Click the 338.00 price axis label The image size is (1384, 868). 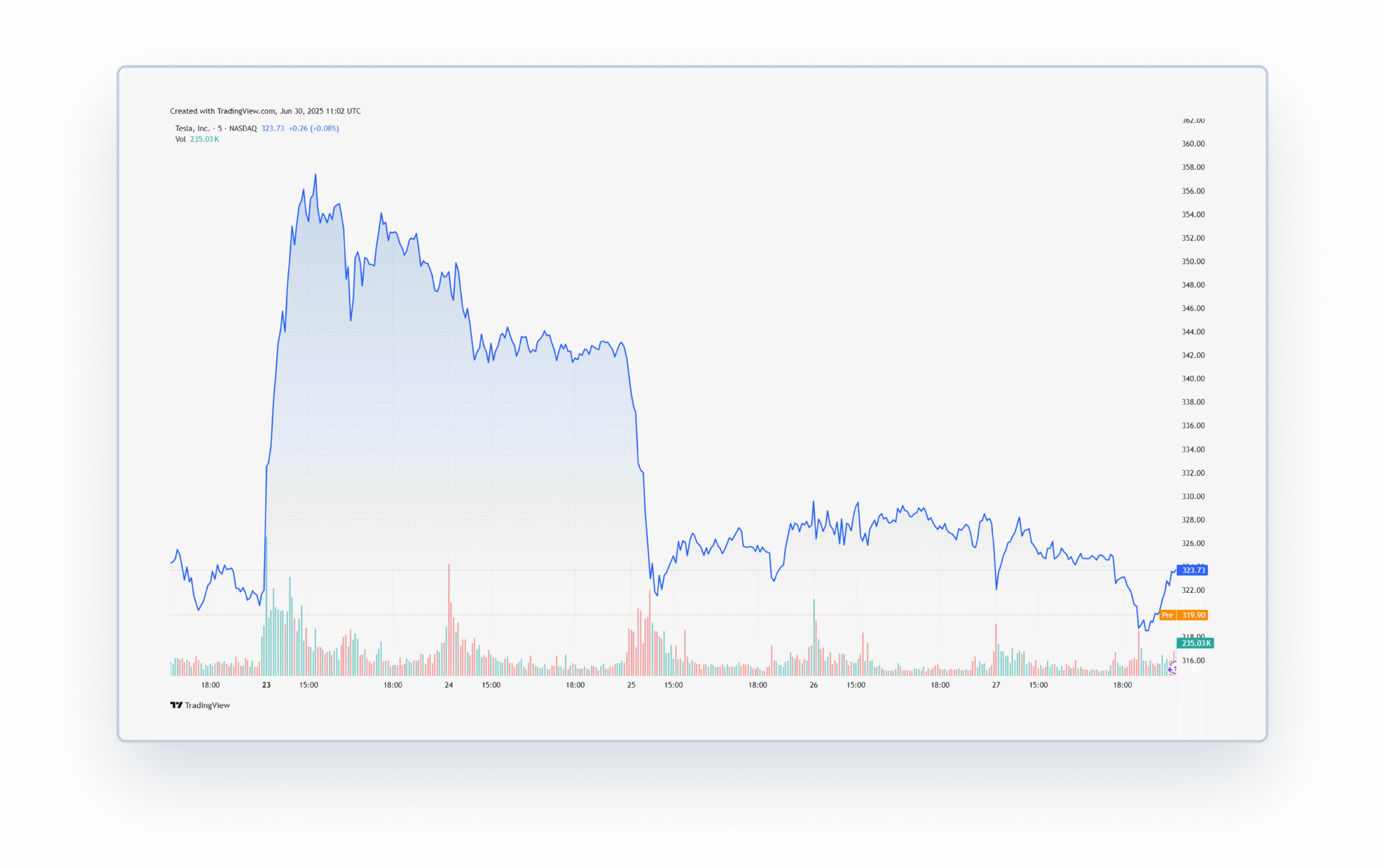click(1193, 403)
